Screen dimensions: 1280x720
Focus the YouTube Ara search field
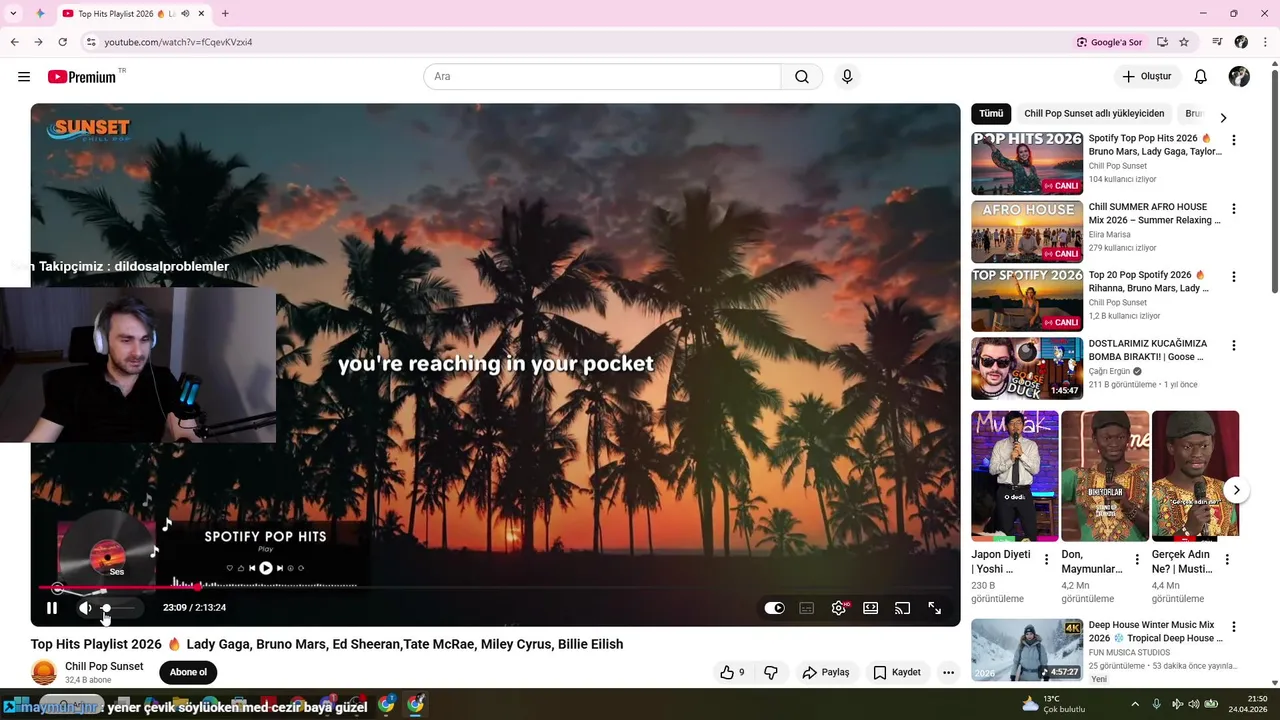pos(602,77)
